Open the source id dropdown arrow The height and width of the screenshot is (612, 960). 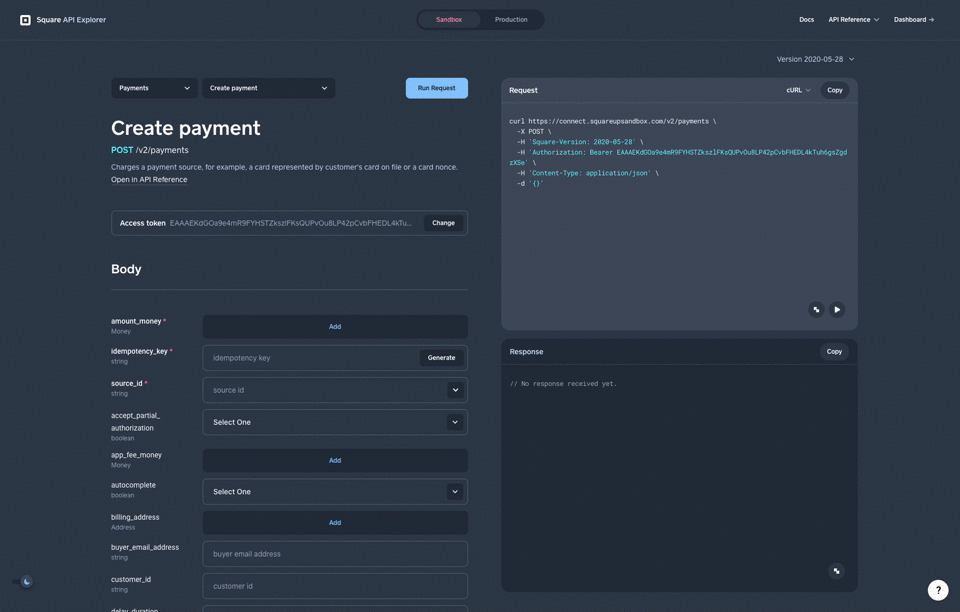455,390
